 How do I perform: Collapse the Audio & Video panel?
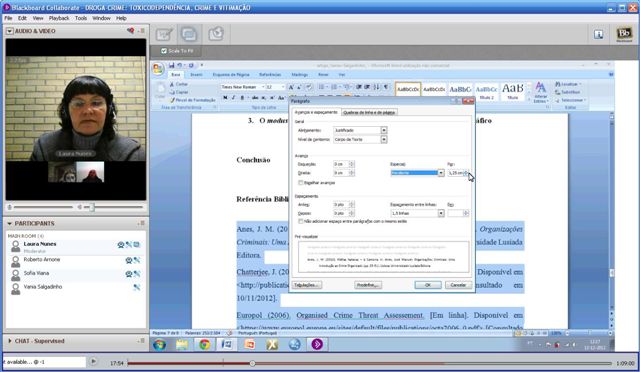[x=10, y=31]
